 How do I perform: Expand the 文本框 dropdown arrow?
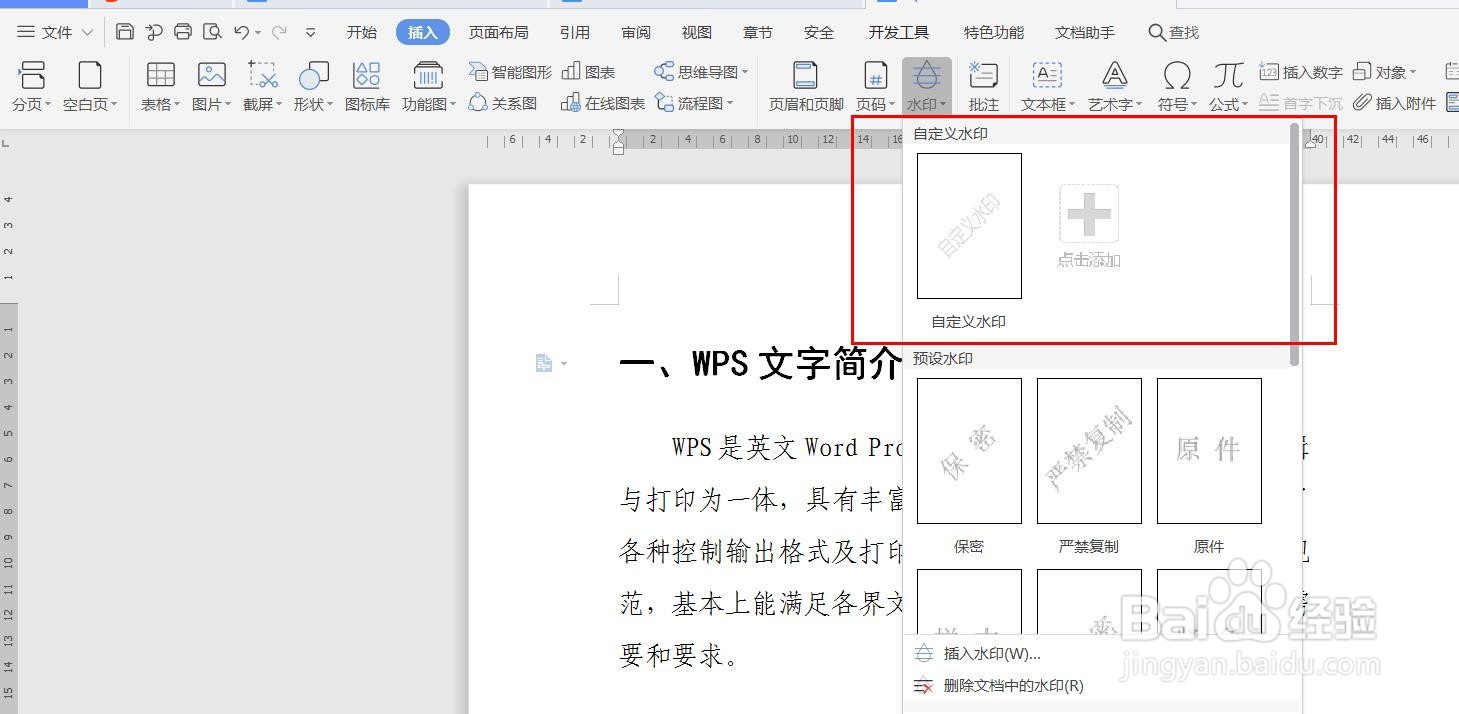pyautogui.click(x=1072, y=105)
